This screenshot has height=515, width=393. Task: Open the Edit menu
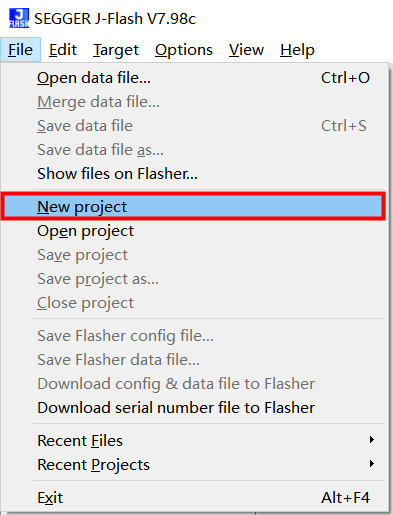(x=63, y=50)
